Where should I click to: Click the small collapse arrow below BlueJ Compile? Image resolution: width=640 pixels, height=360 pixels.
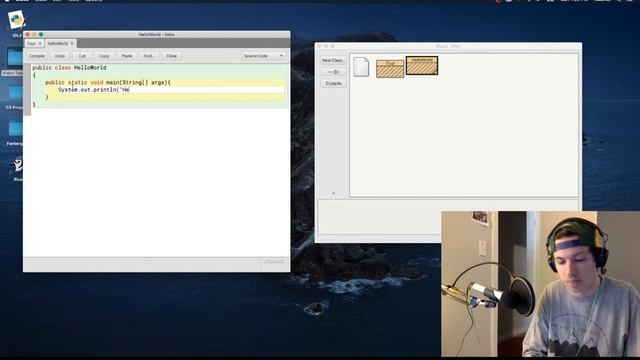pos(333,193)
